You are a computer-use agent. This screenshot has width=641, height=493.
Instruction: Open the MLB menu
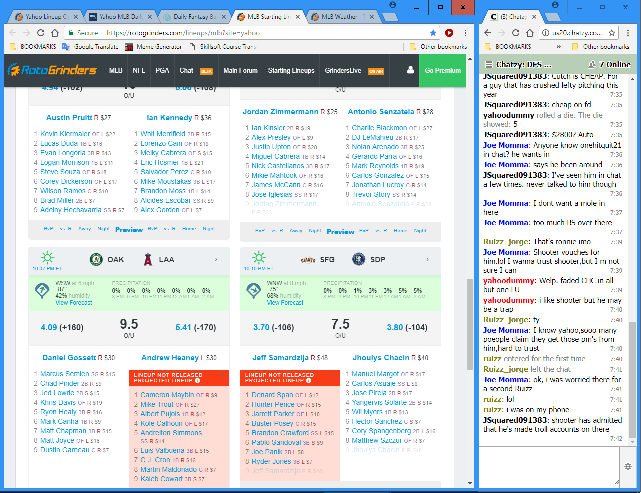tap(116, 70)
